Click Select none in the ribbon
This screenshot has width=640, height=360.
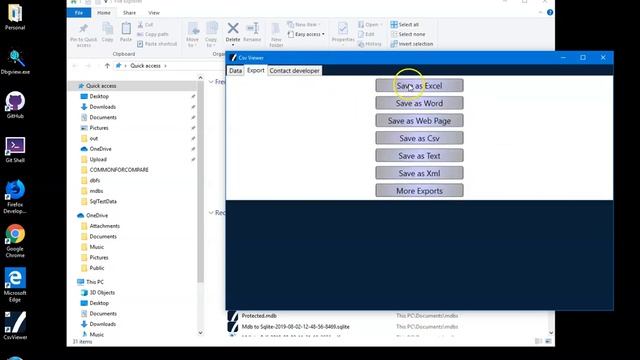coord(408,34)
